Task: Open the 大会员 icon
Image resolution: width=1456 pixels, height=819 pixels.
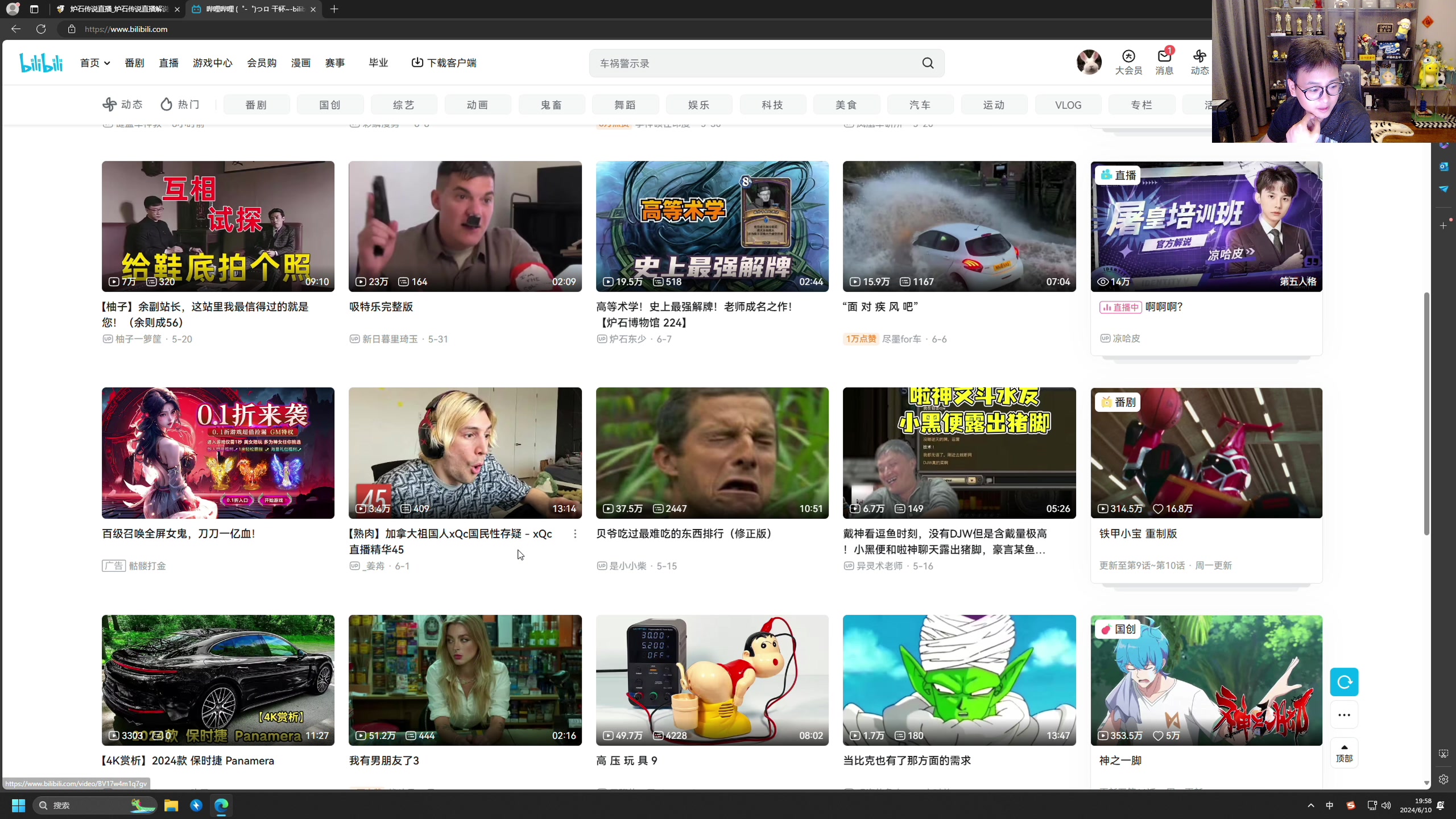Action: [x=1128, y=62]
